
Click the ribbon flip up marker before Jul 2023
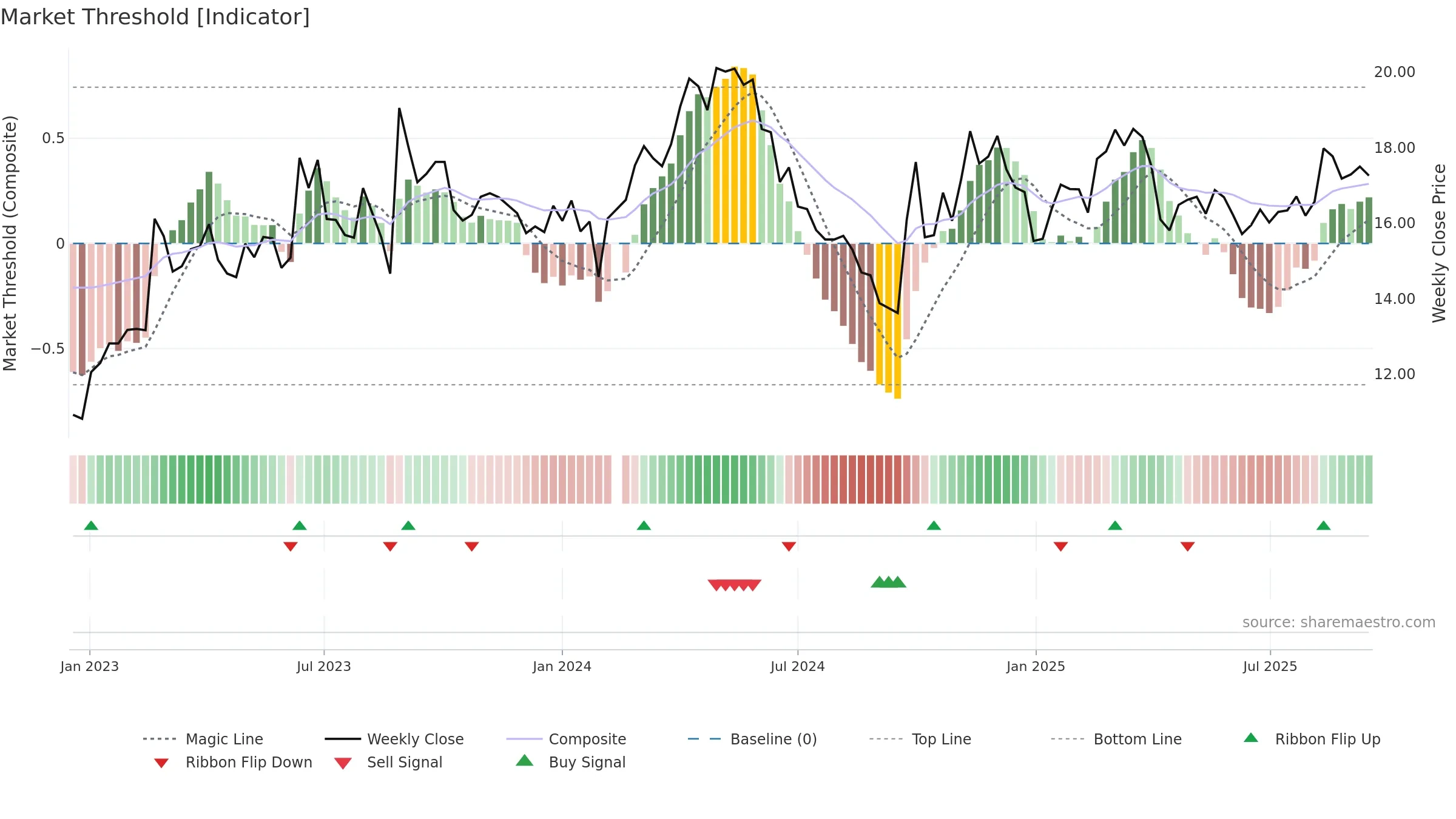pyautogui.click(x=300, y=525)
